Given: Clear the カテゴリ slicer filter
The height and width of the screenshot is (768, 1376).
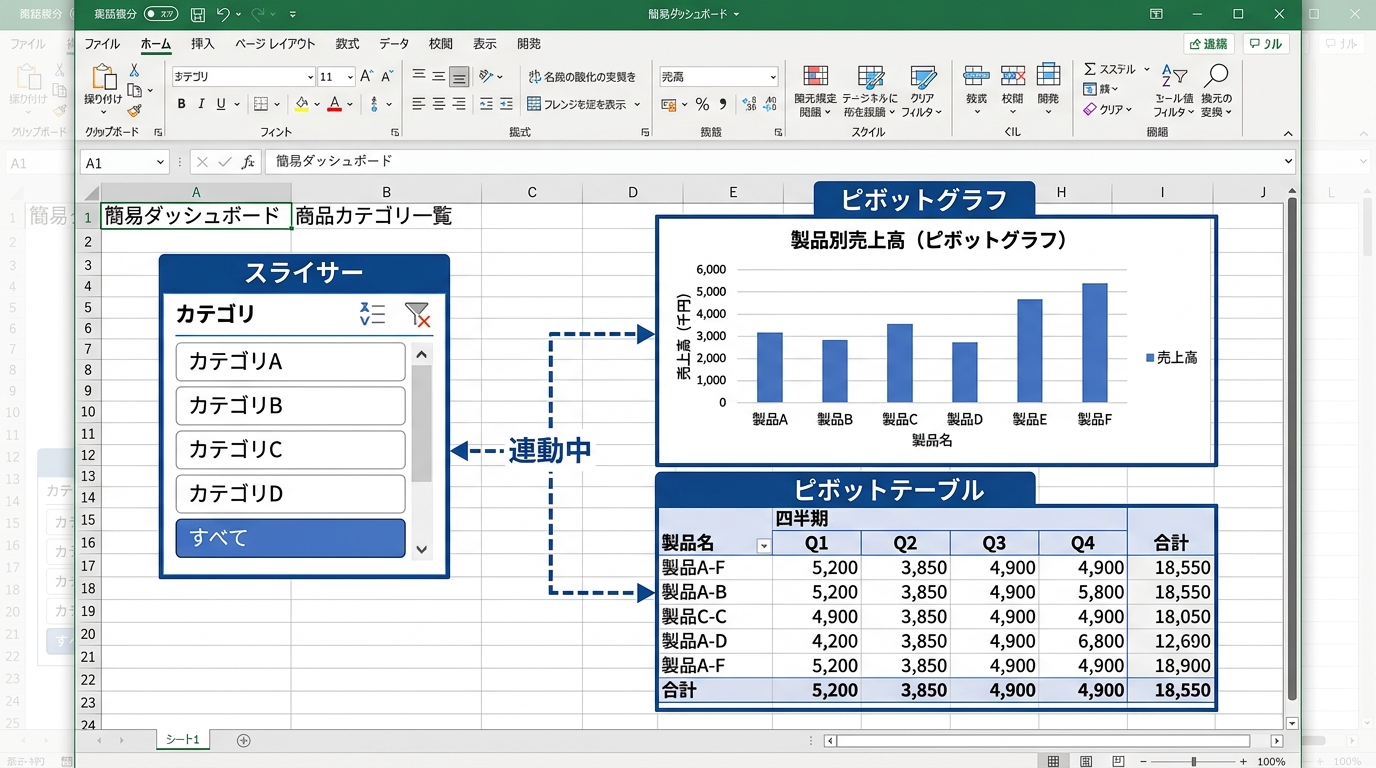Looking at the screenshot, I should tap(417, 314).
